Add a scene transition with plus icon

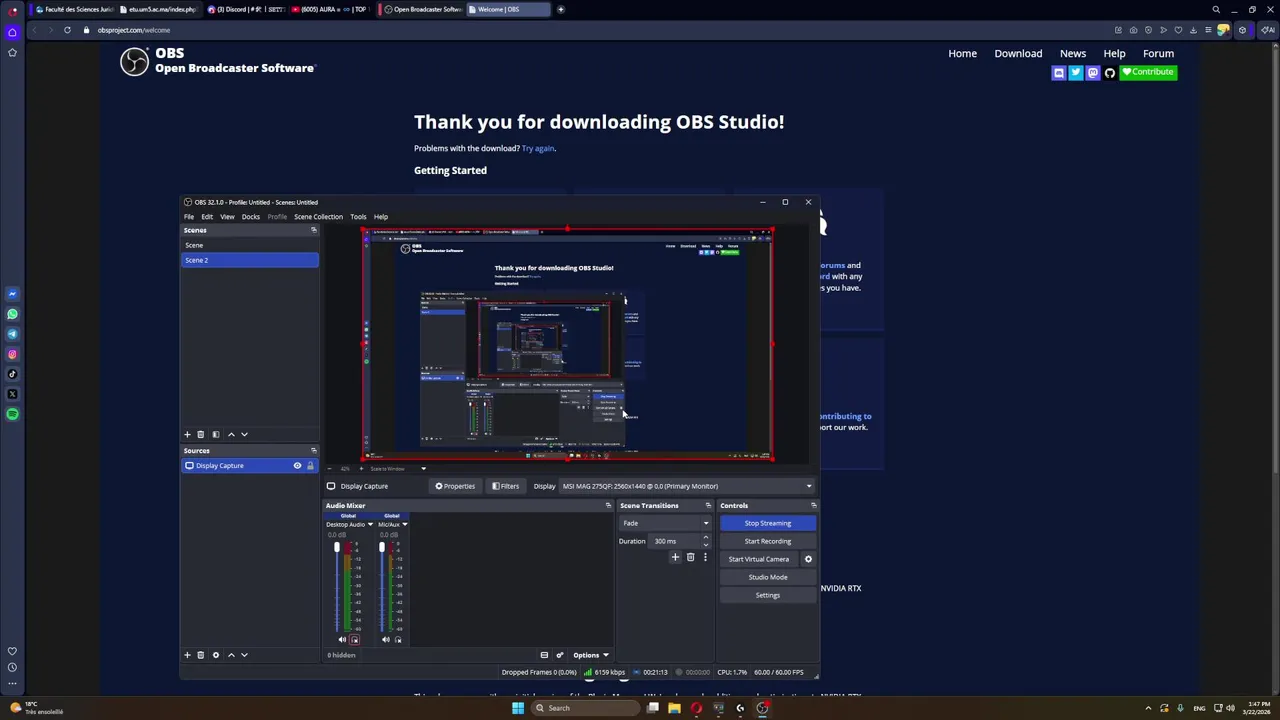[675, 558]
